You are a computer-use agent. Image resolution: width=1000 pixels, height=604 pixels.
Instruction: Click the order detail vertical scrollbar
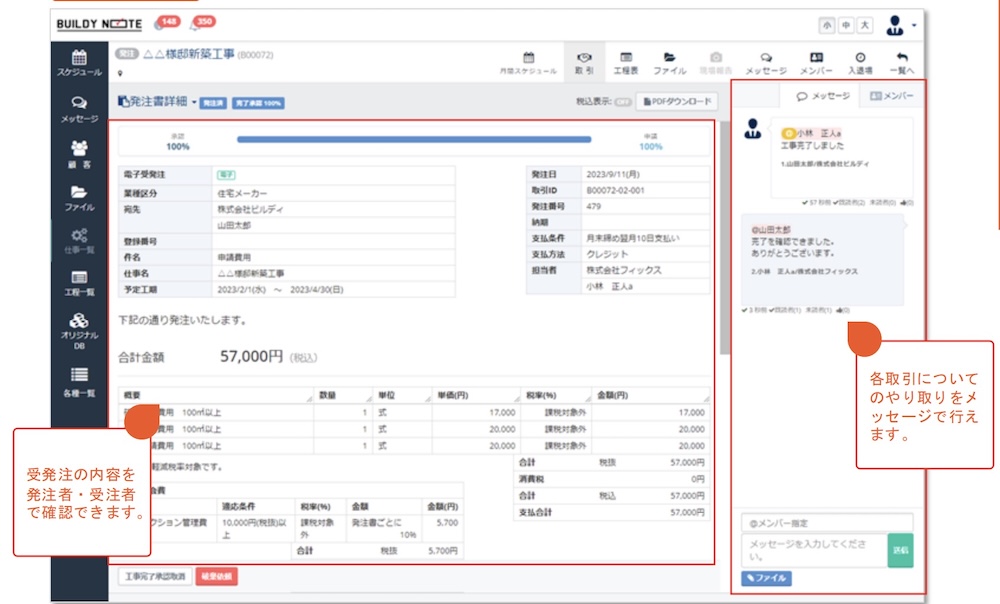point(724,240)
